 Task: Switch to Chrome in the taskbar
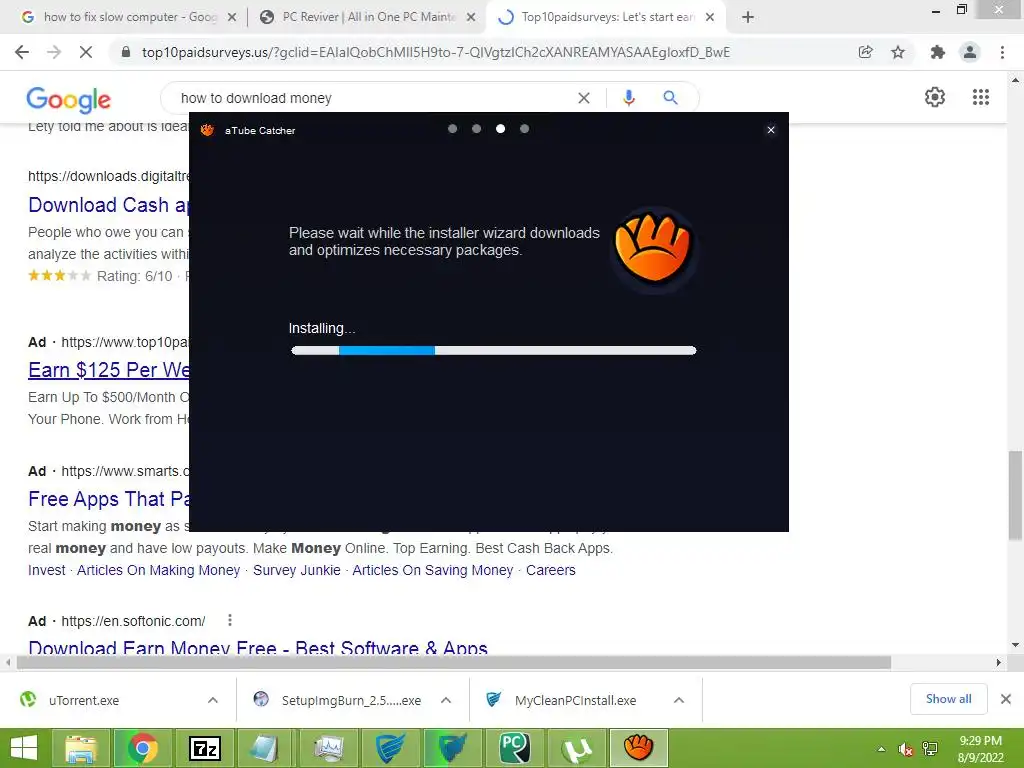pyautogui.click(x=142, y=748)
